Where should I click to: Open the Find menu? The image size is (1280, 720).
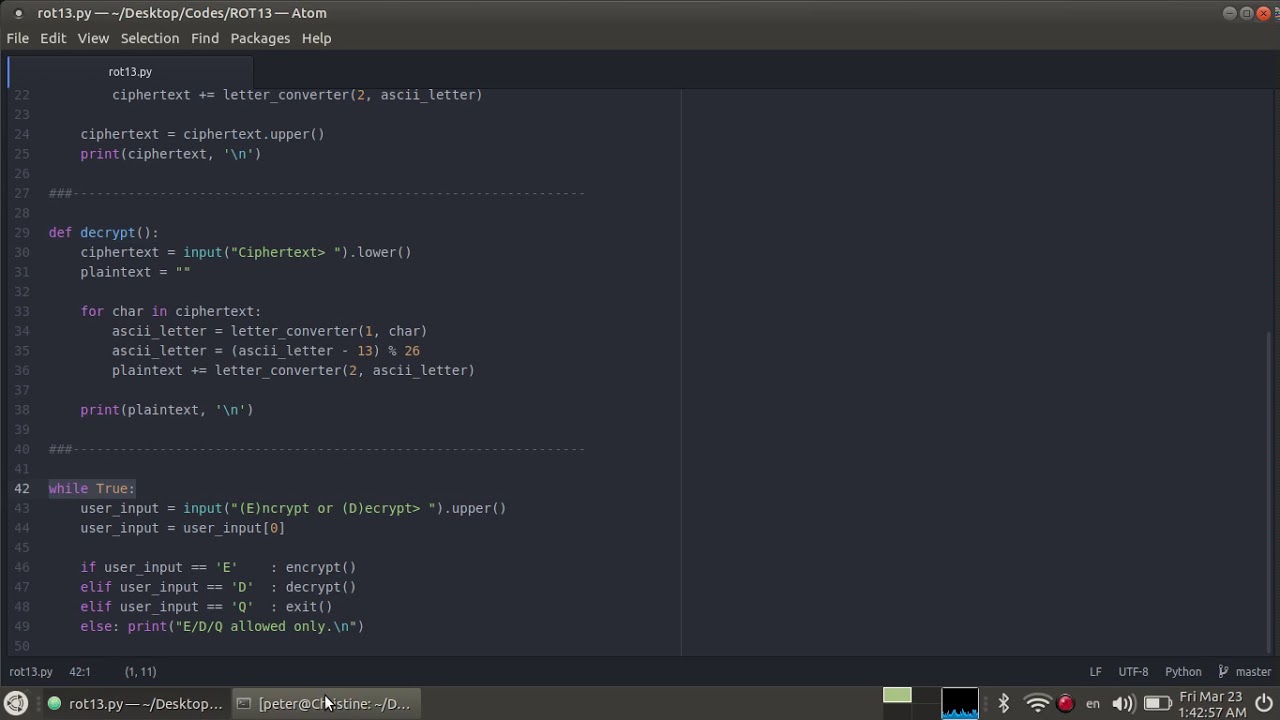pos(205,38)
